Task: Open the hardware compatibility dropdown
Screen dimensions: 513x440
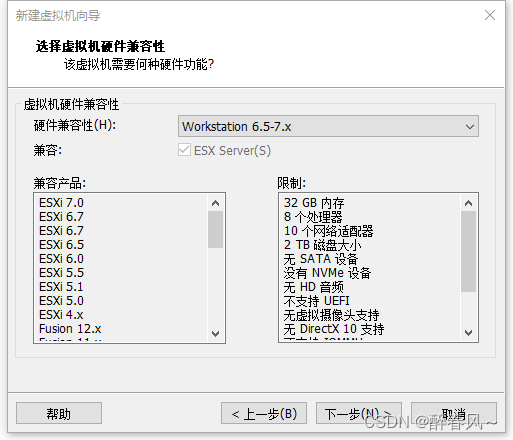Action: coord(328,126)
